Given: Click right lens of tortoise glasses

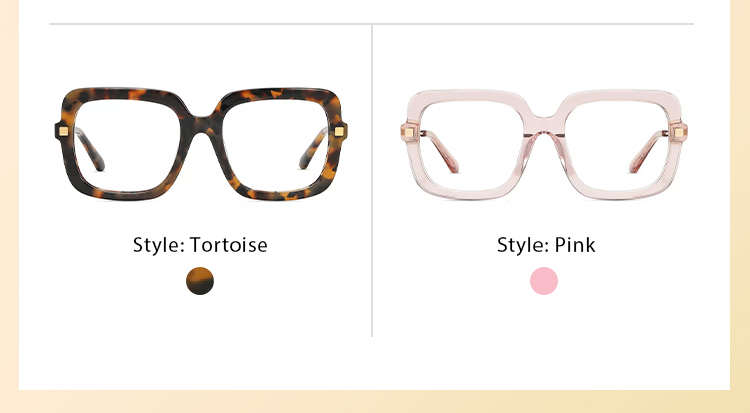Looking at the screenshot, I should pyautogui.click(x=276, y=145).
